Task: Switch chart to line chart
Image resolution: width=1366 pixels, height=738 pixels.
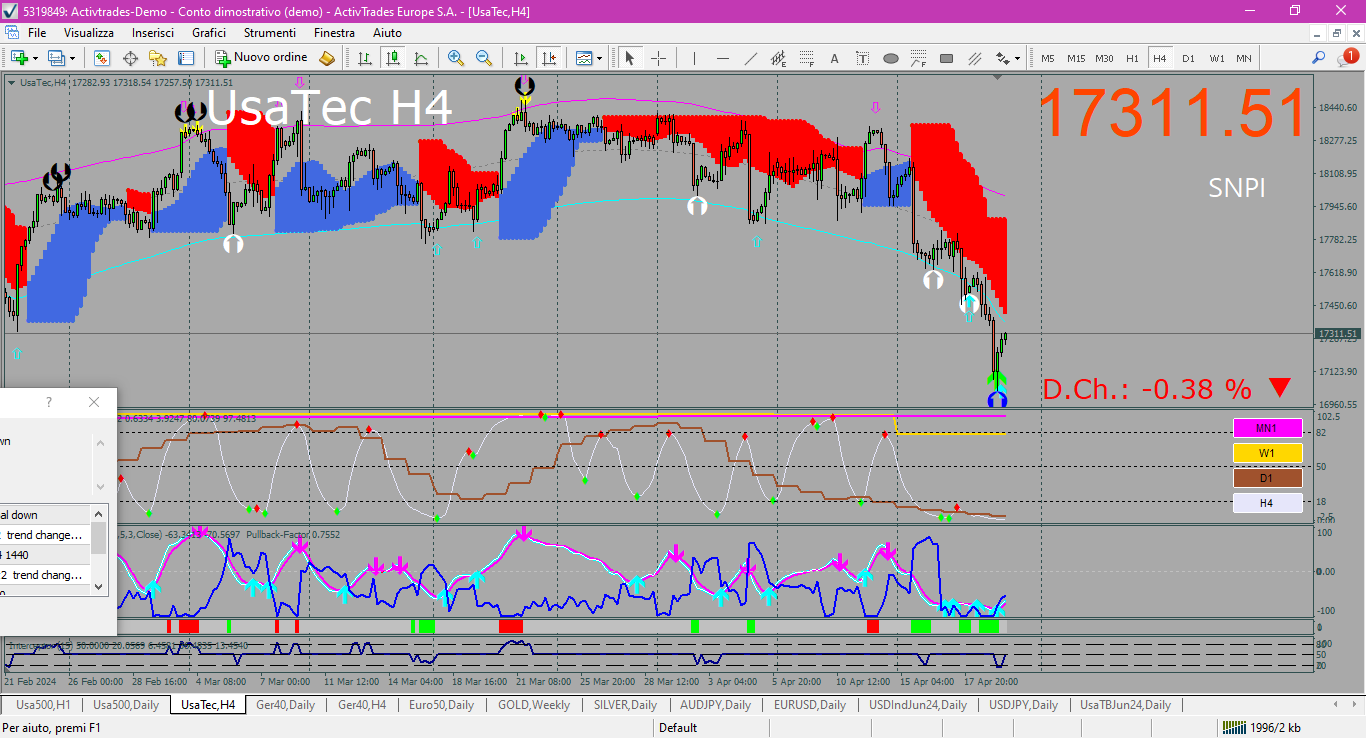Action: point(421,58)
